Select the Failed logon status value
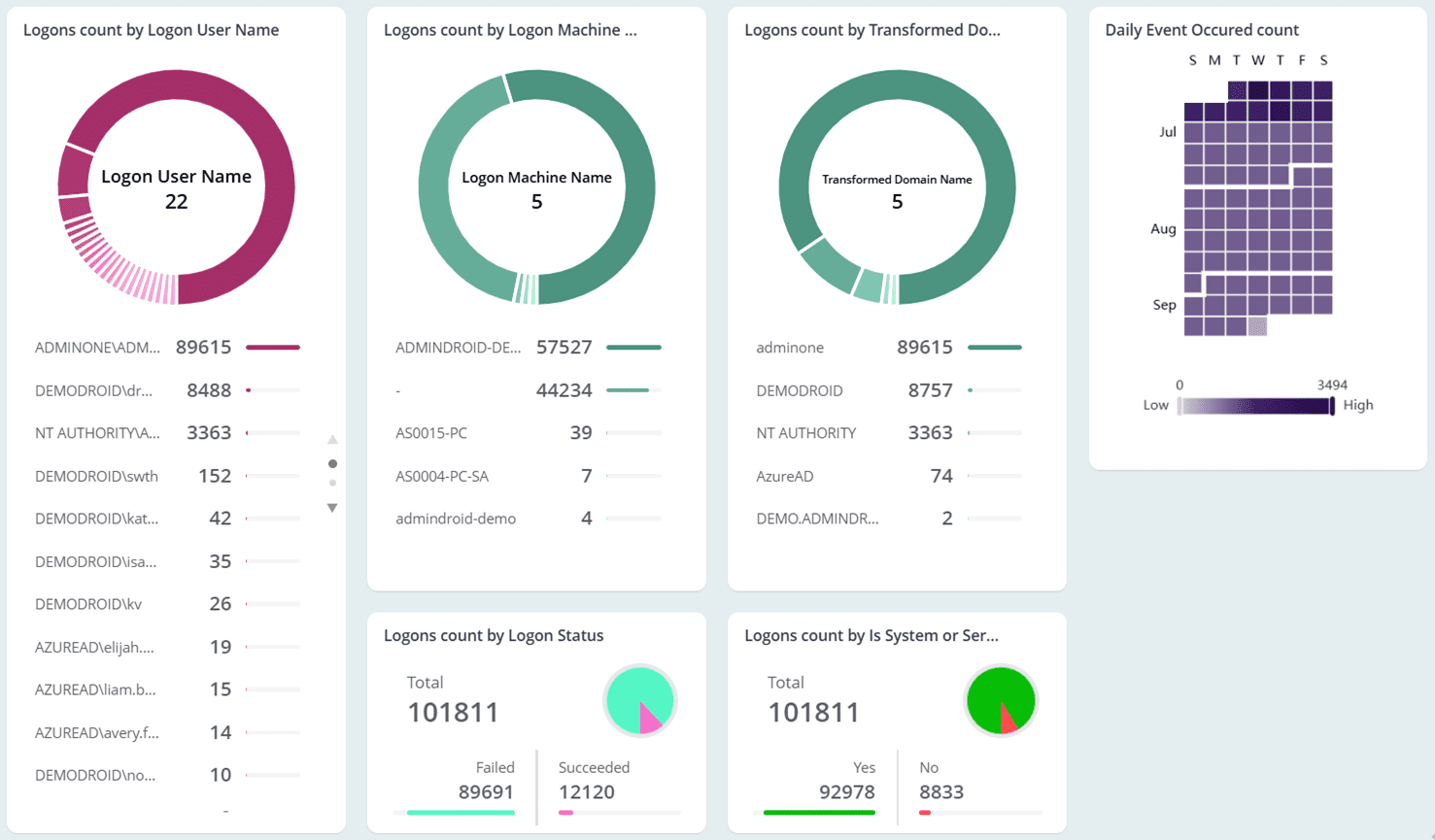This screenshot has height=840, width=1435. (x=485, y=791)
